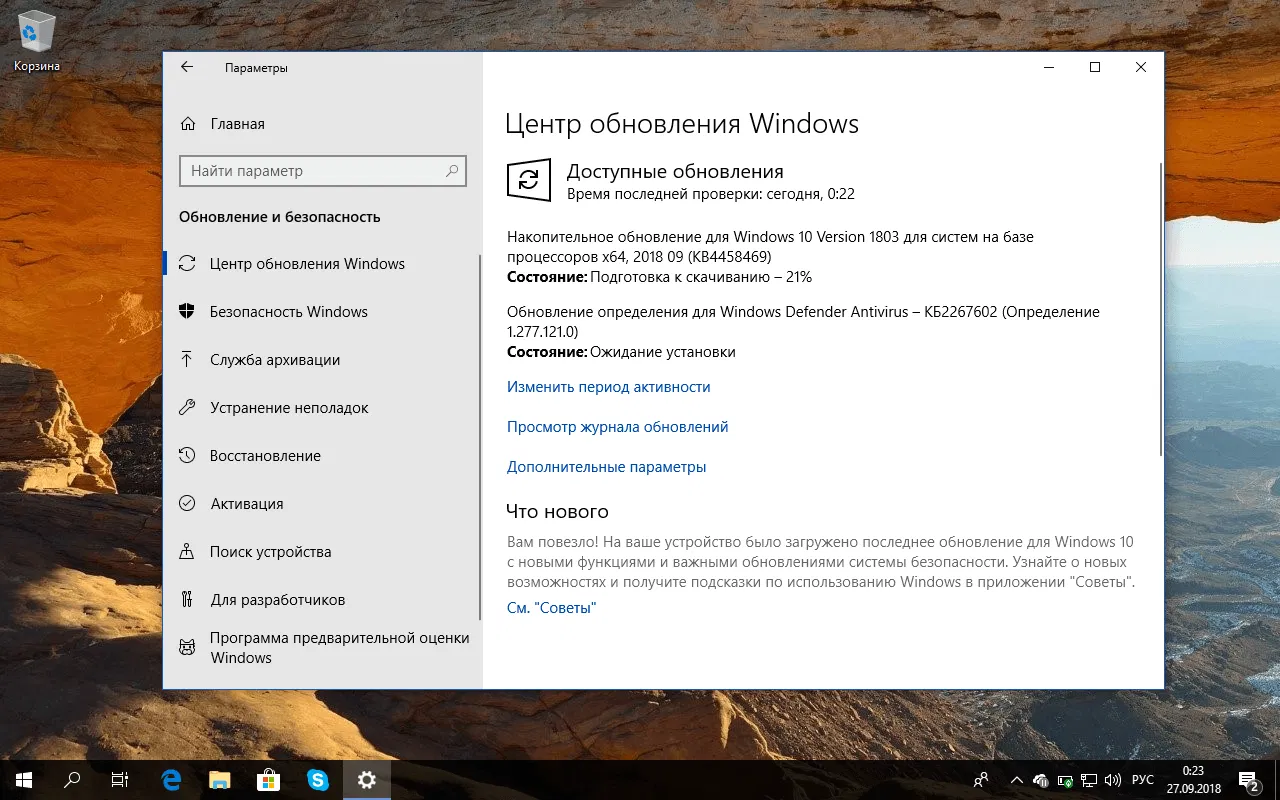Click inside the Найти параметр search box
Viewport: 1280px width, 800px height.
tap(320, 171)
